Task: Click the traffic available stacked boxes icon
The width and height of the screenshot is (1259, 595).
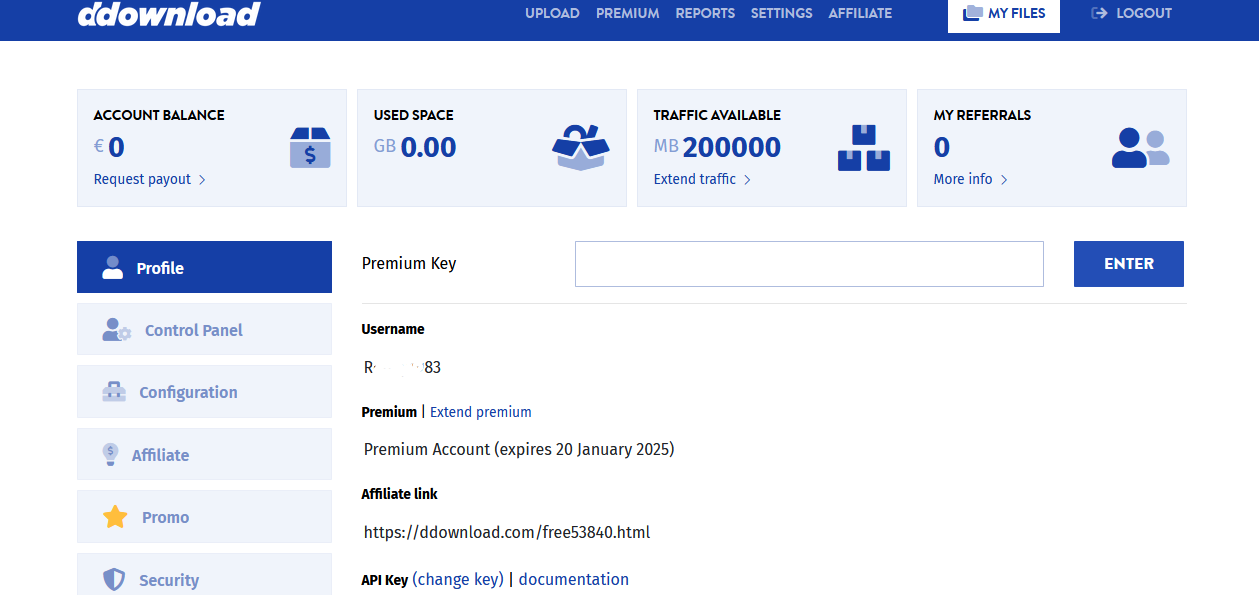Action: coord(863,148)
